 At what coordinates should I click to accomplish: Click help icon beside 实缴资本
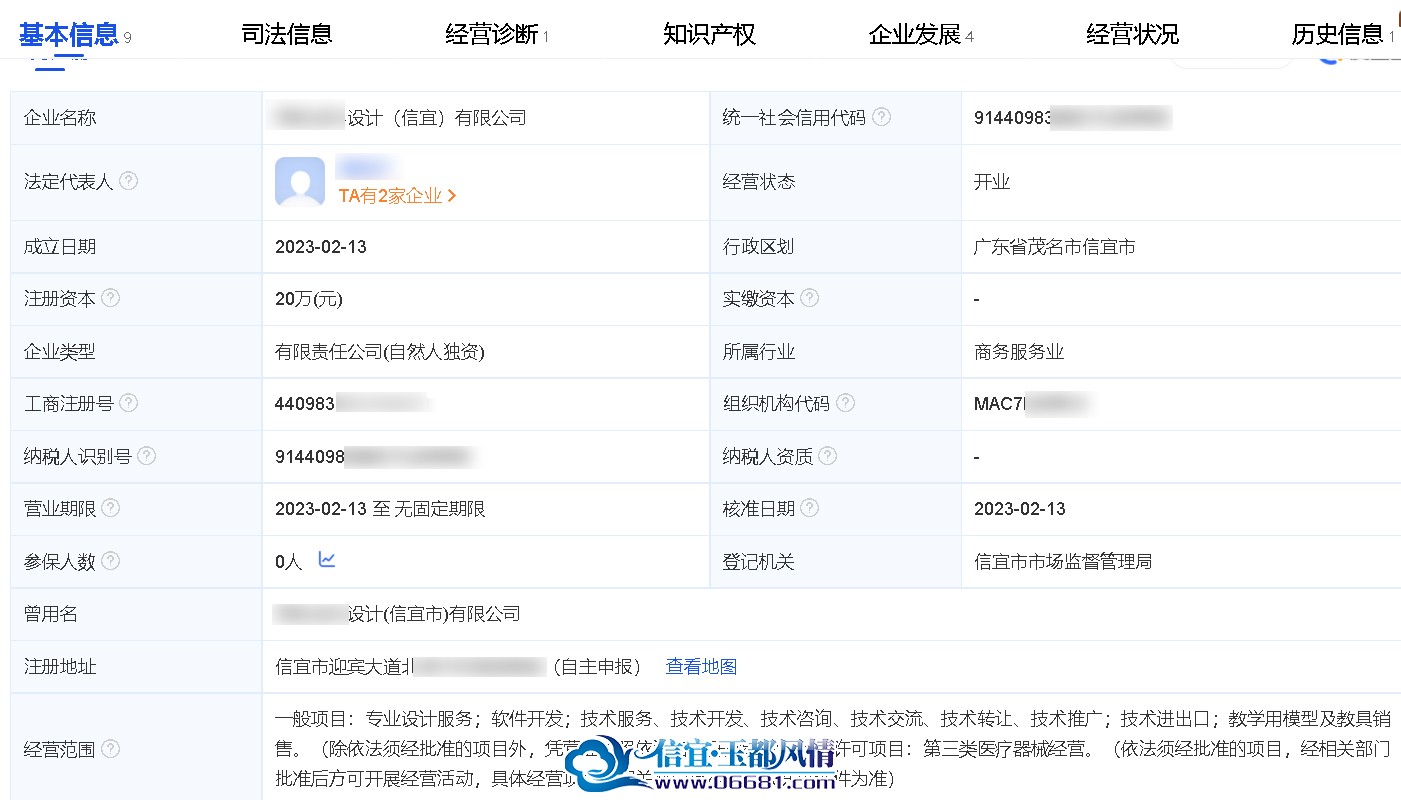point(809,298)
